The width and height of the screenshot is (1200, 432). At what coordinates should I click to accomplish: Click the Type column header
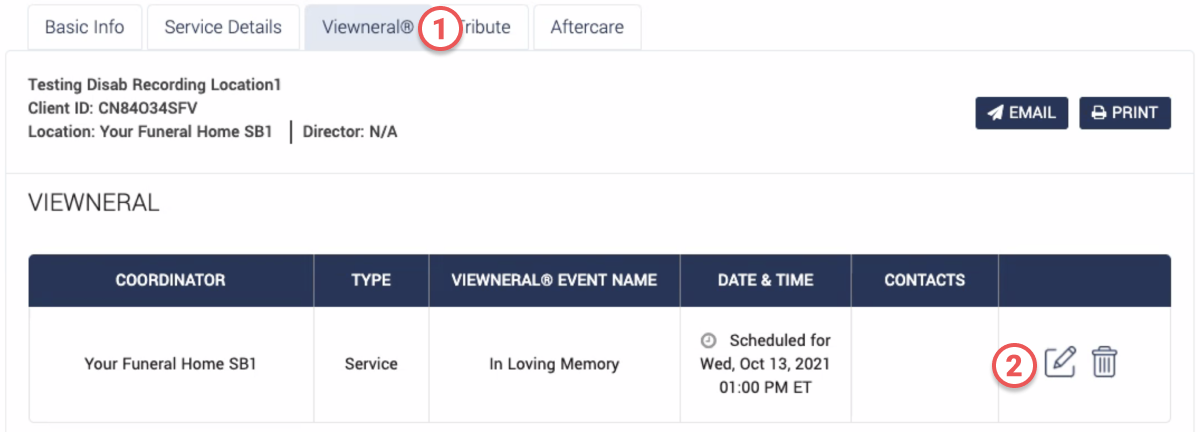(371, 280)
